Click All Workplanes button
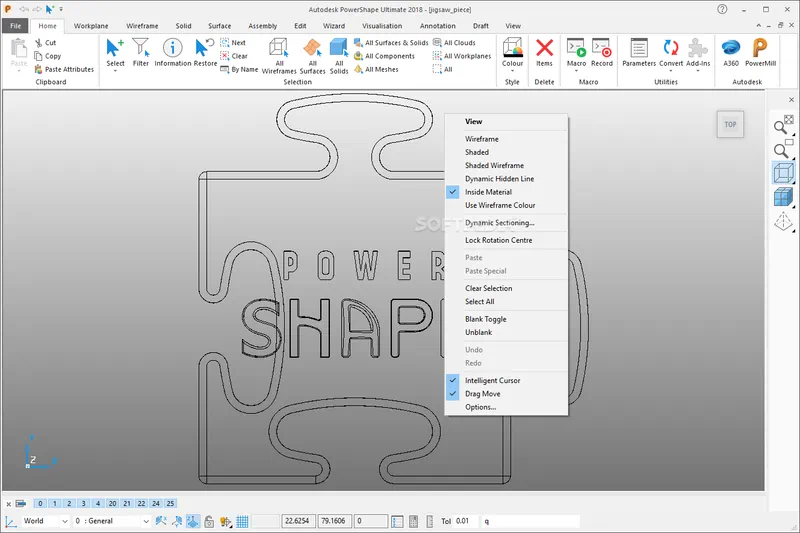 pos(462,56)
